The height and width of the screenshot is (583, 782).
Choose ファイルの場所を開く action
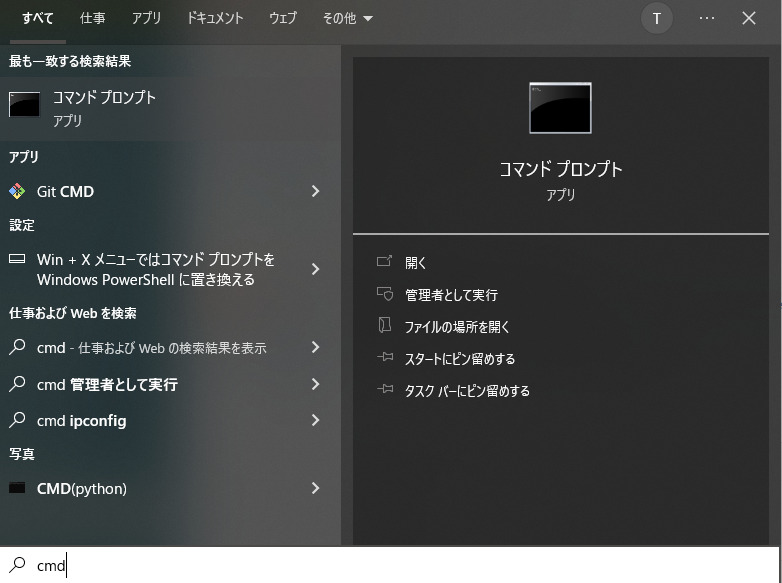457,327
